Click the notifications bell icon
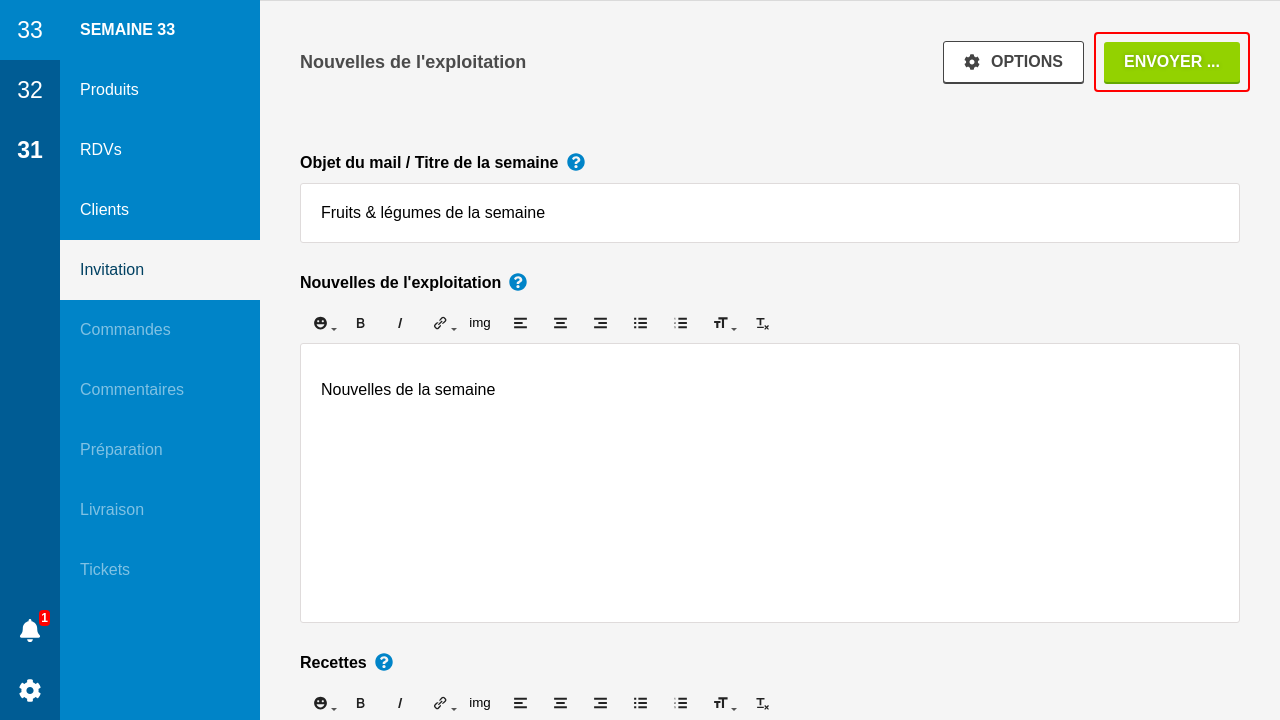The image size is (1280, 720). [30, 630]
